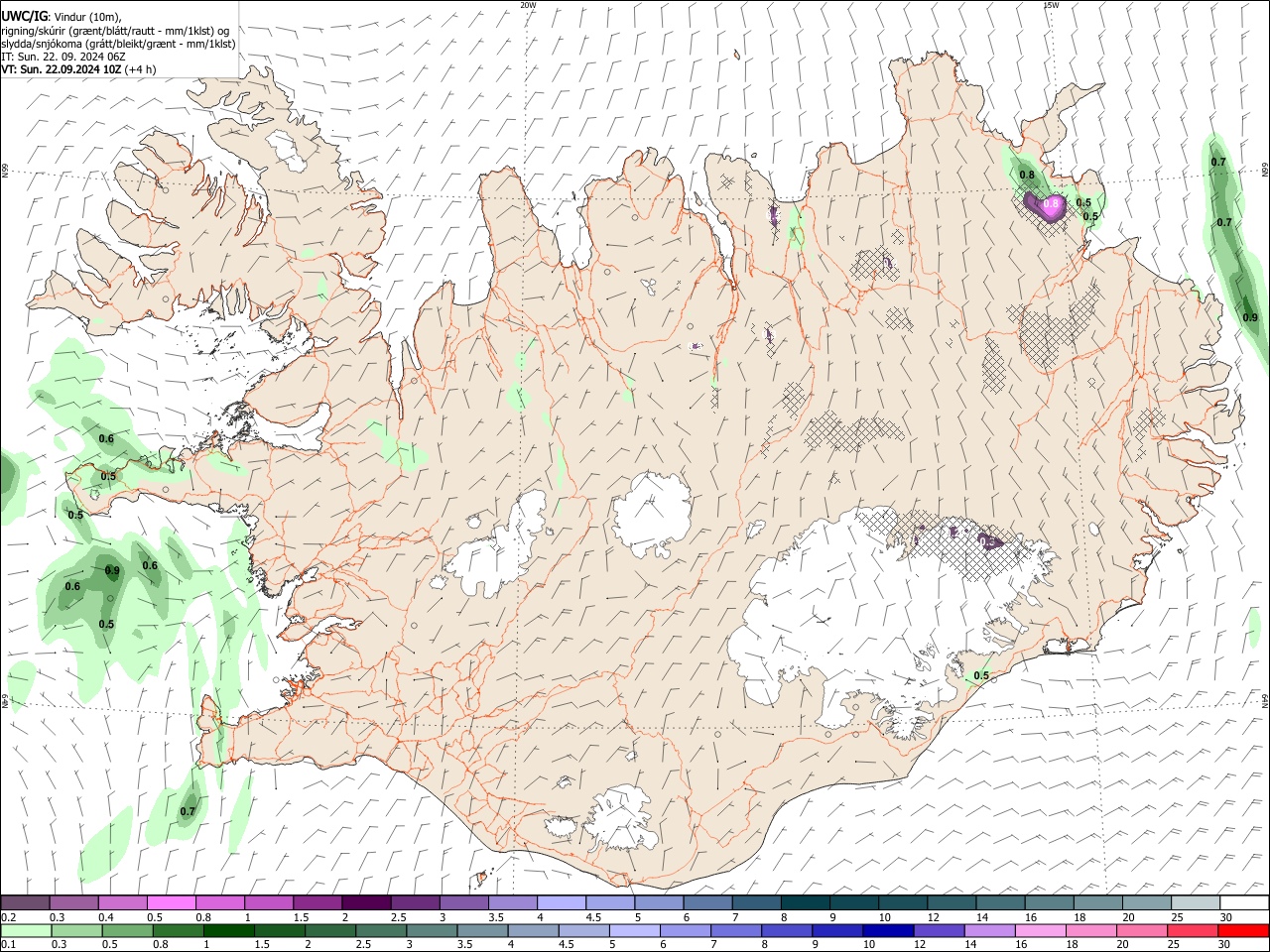Pick lavender 4–4.5 swatch in upper snow scale
Viewport: 1270px width, 952px height.
click(x=561, y=903)
